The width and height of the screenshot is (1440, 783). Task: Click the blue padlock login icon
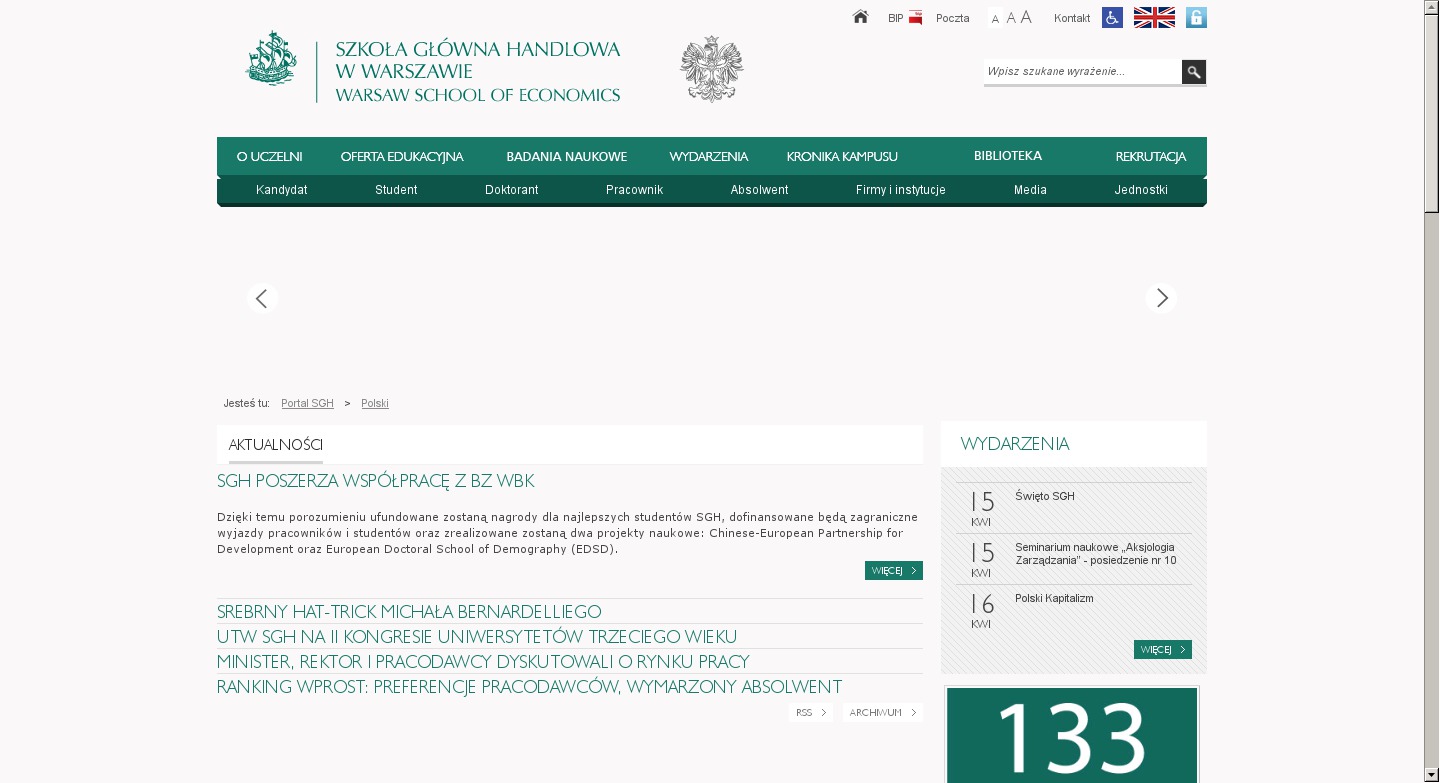(x=1196, y=18)
